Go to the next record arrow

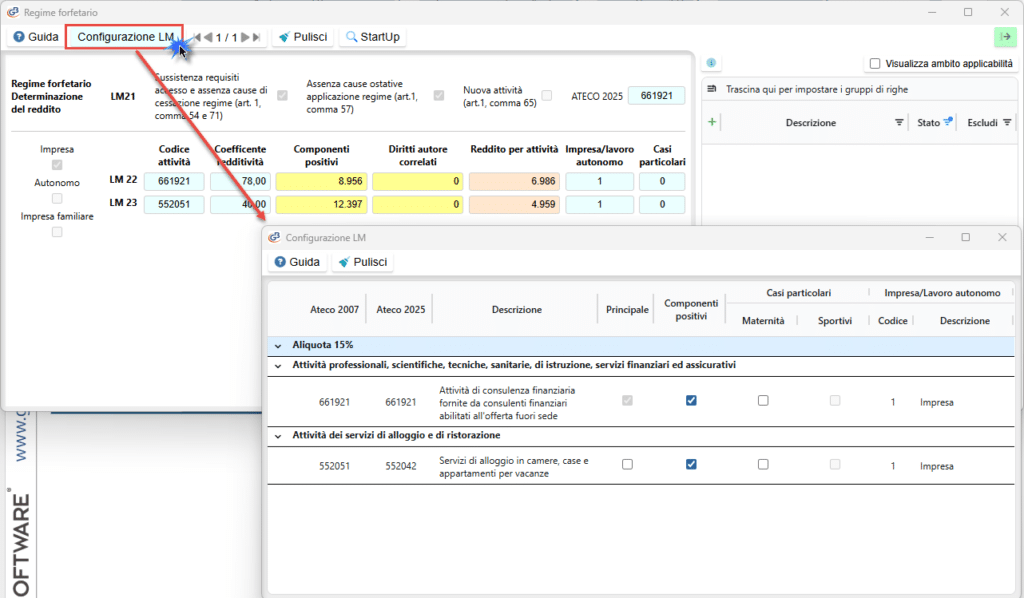tap(245, 37)
